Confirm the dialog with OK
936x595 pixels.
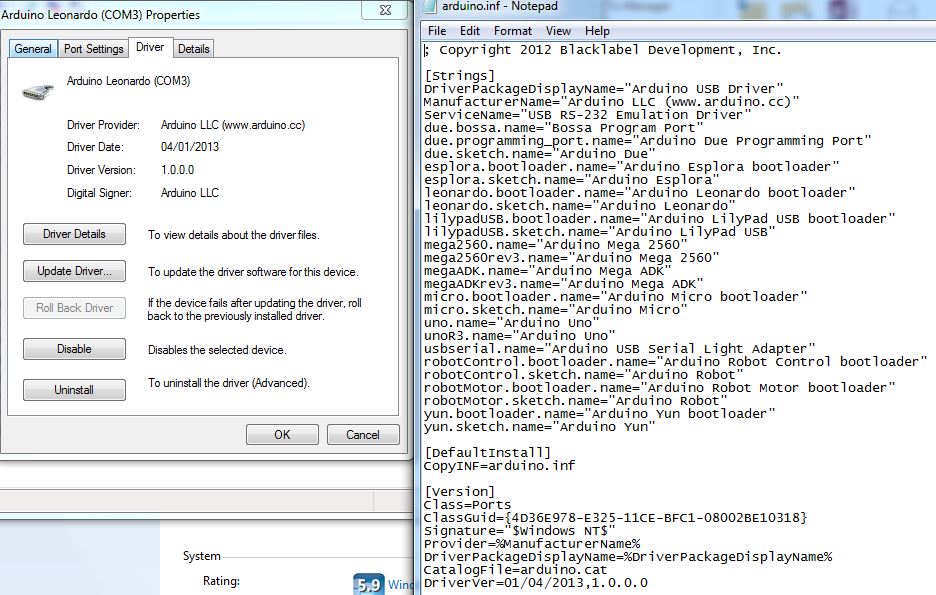pyautogui.click(x=282, y=434)
